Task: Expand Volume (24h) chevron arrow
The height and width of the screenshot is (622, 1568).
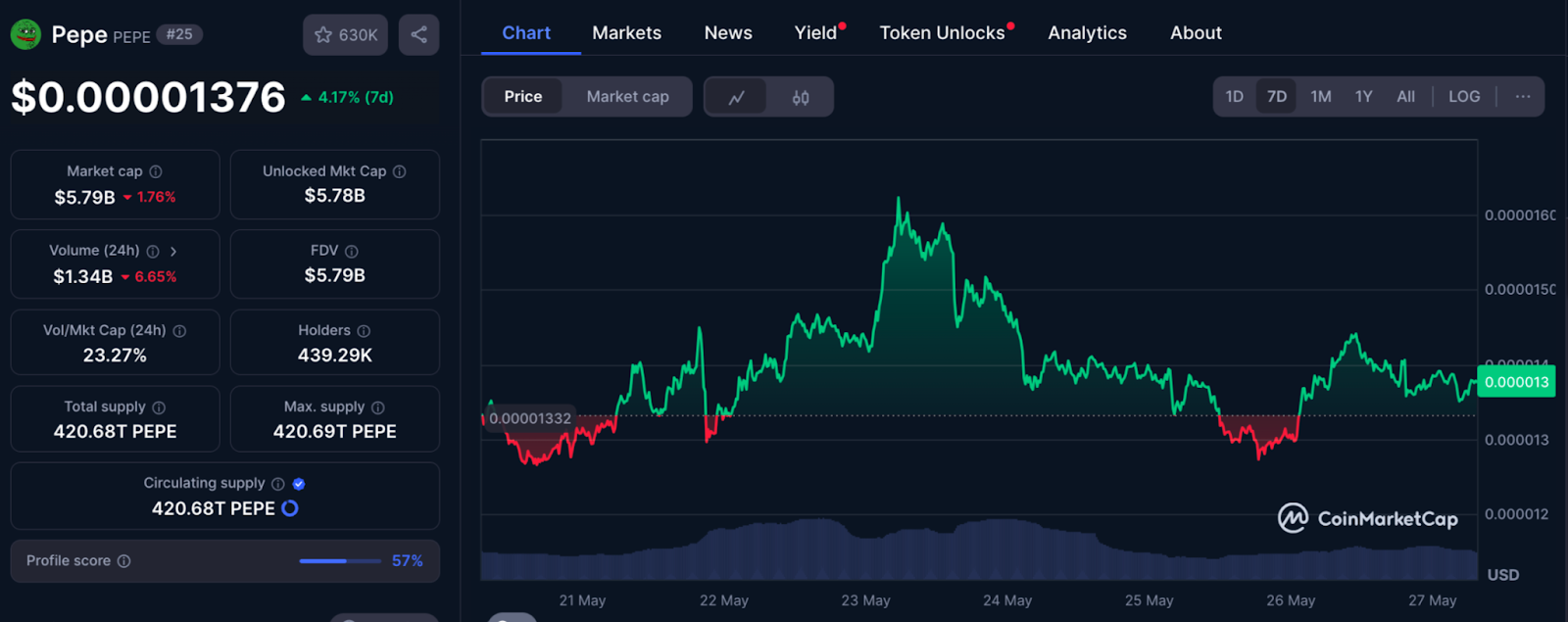Action: click(173, 252)
